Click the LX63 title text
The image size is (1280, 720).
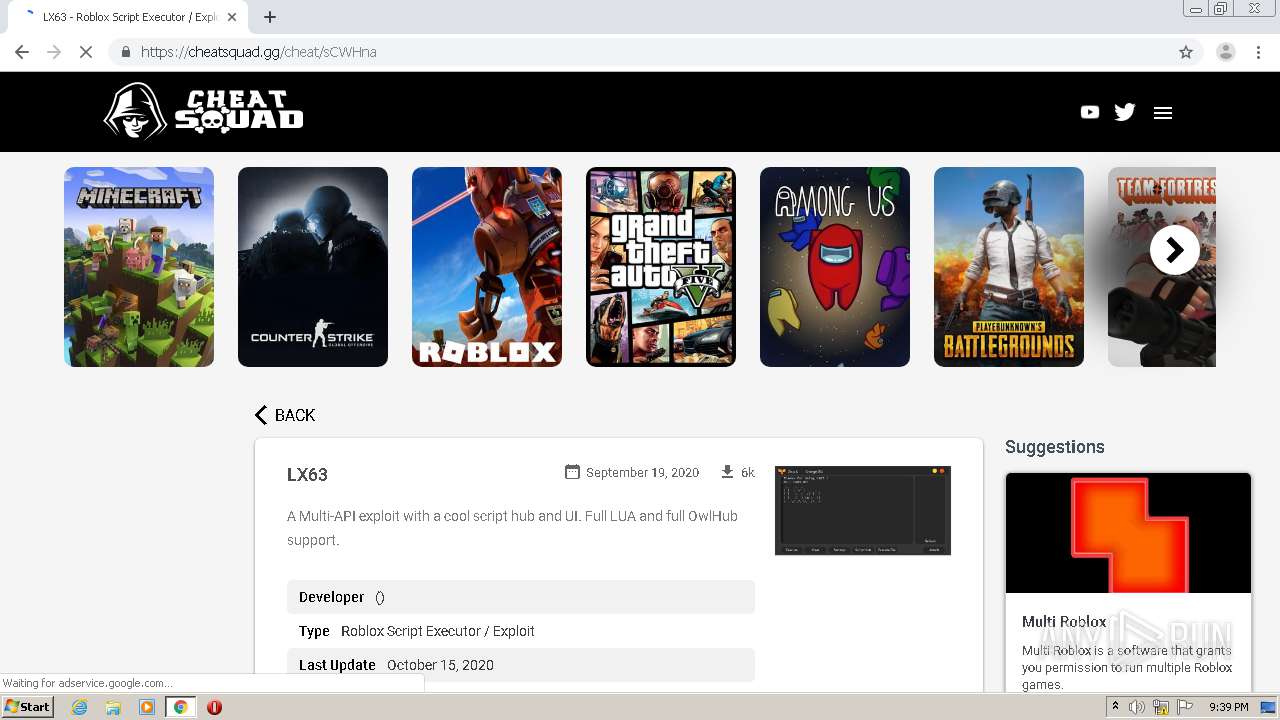[x=307, y=474]
